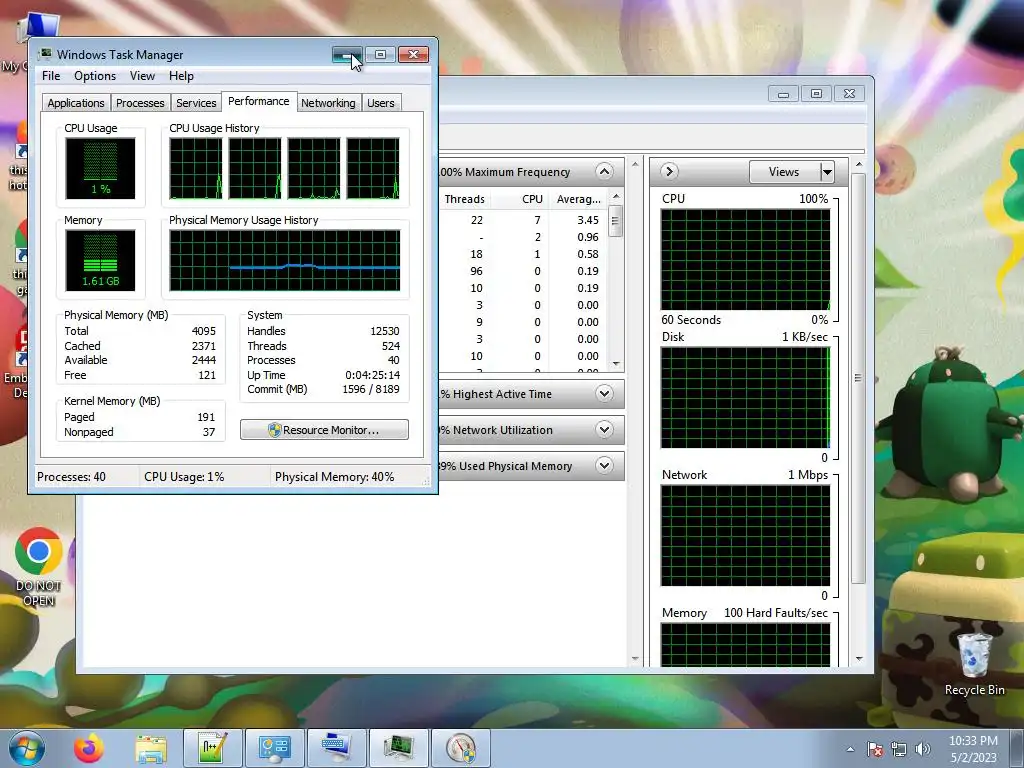Launch Firefox from the taskbar

(x=89, y=748)
